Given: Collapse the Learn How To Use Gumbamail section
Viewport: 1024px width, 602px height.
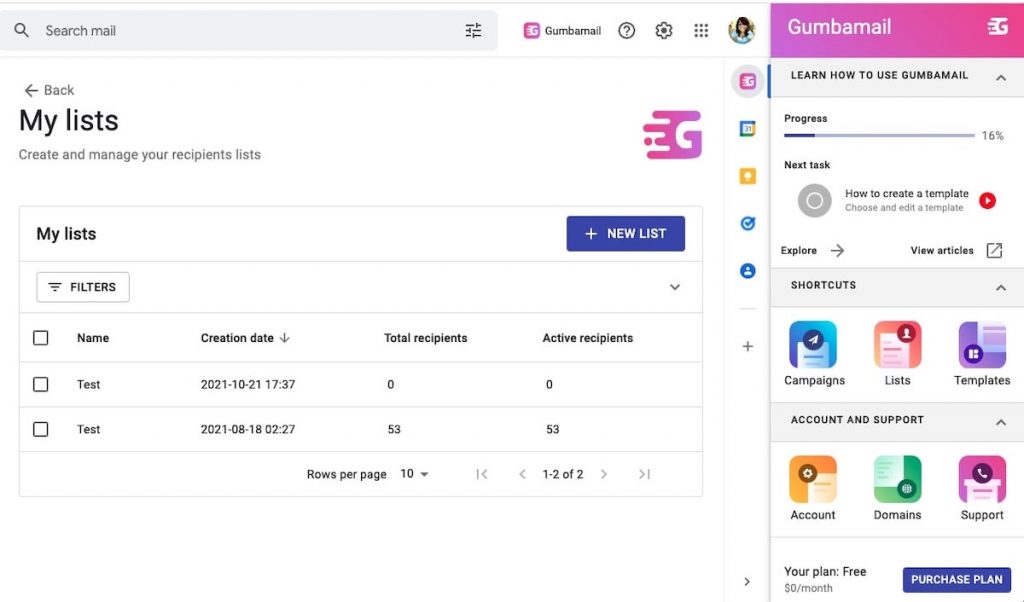Looking at the screenshot, I should click(x=1001, y=75).
